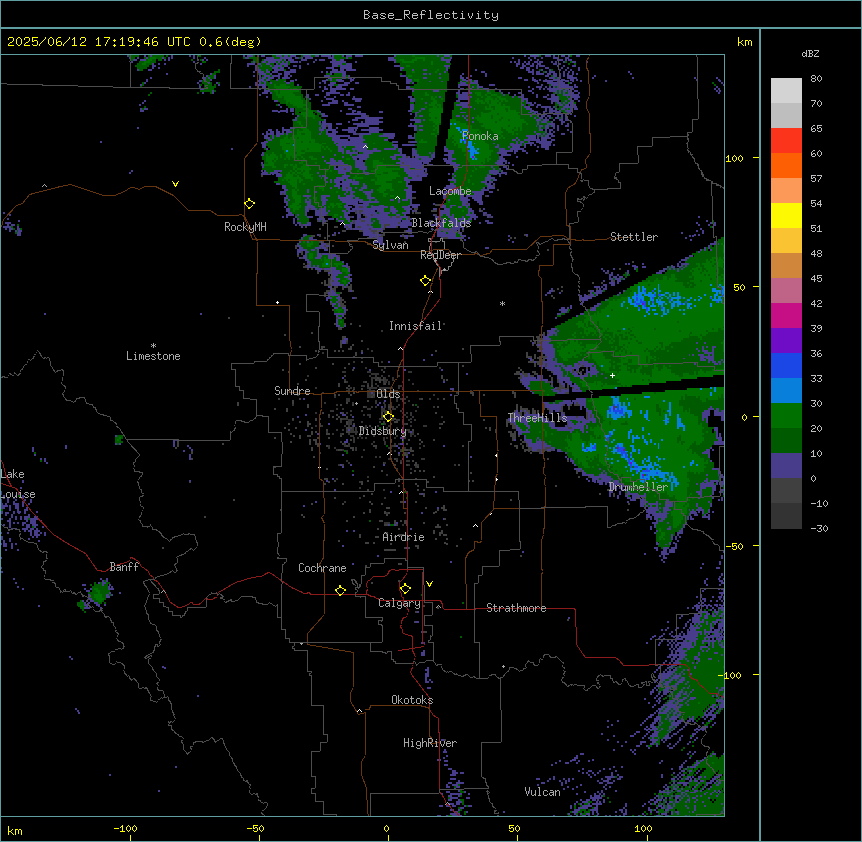Click the Sundre label
The width and height of the screenshot is (862, 842).
click(292, 391)
